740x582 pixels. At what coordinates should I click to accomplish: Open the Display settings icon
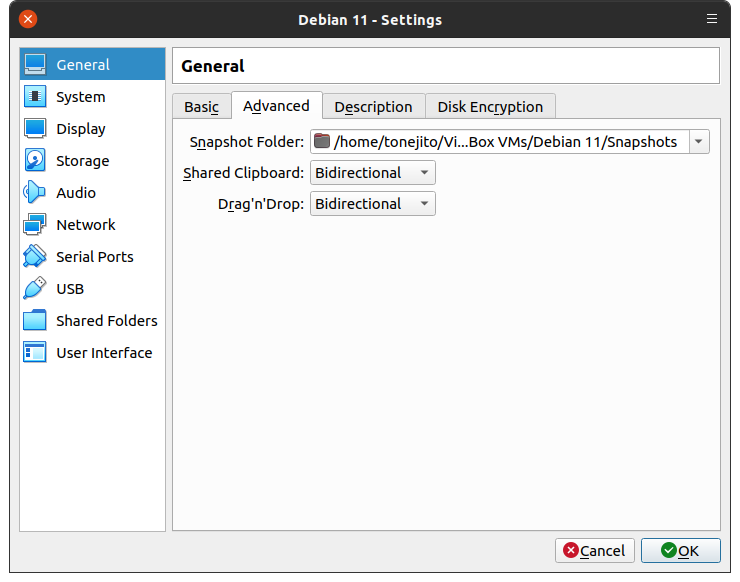[35, 129]
